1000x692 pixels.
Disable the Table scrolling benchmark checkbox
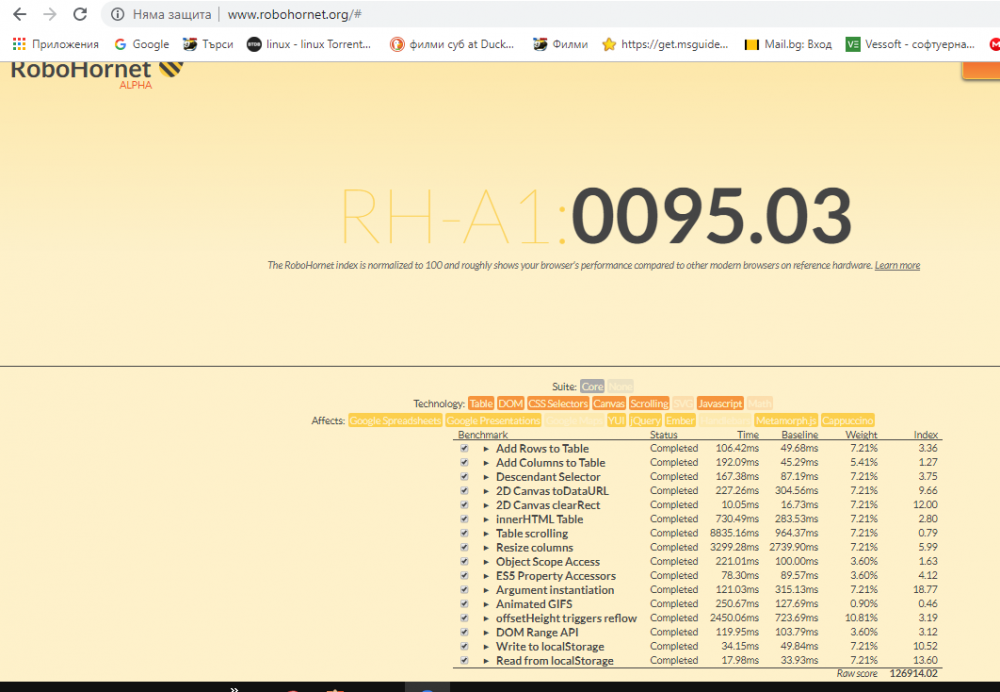coord(464,533)
